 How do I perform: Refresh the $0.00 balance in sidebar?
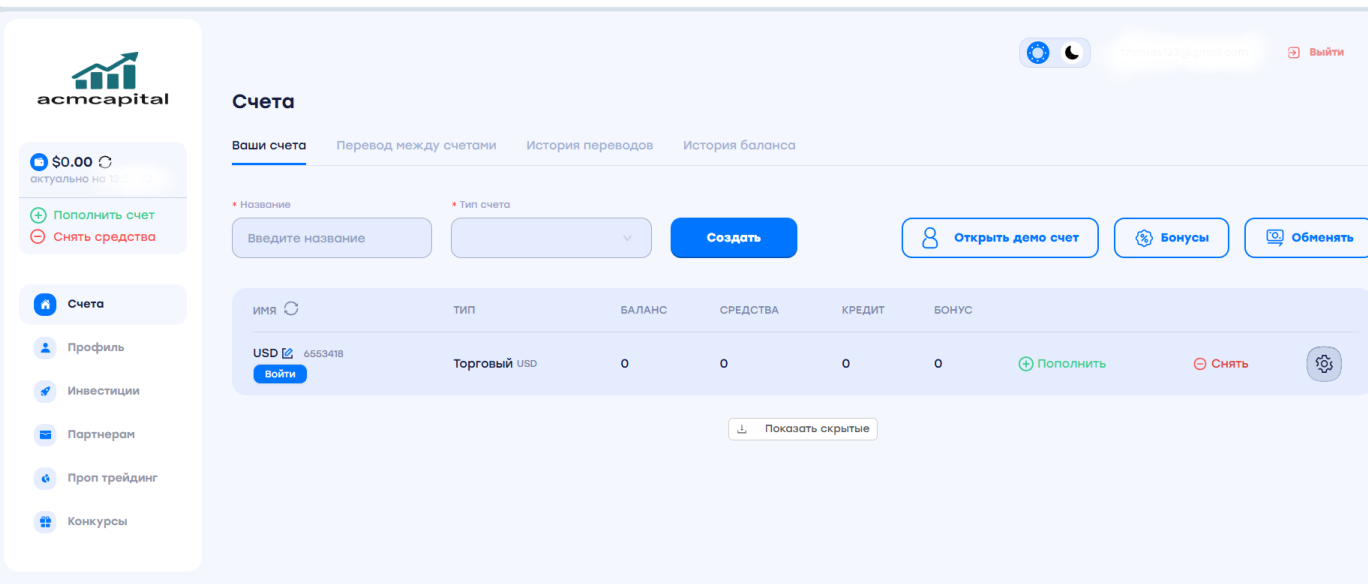(105, 162)
